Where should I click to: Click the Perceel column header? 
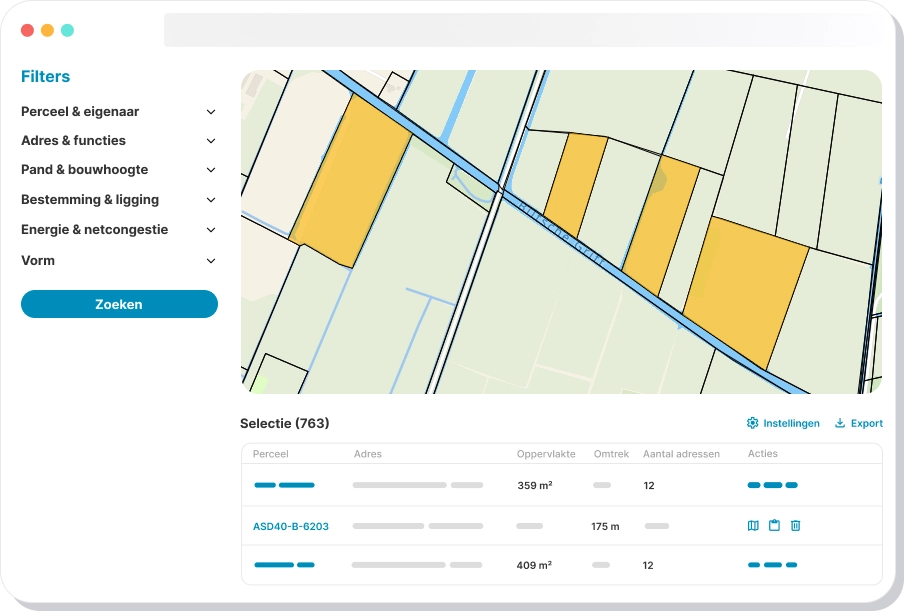pyautogui.click(x=270, y=454)
